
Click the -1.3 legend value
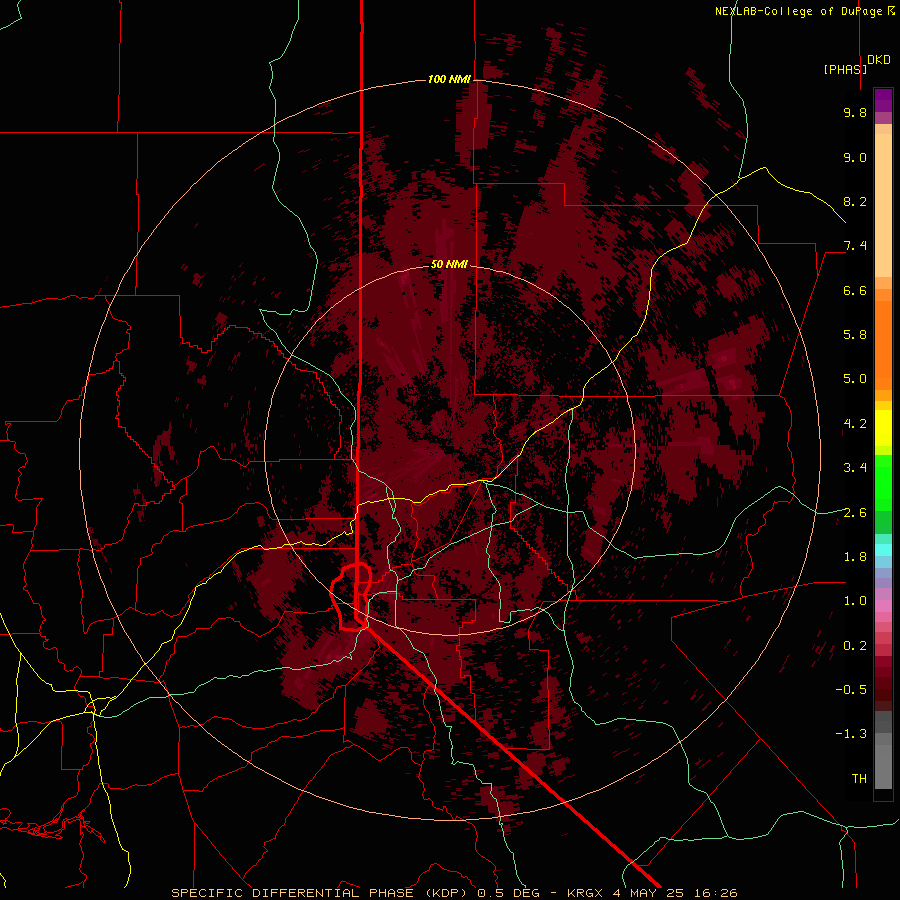tap(851, 734)
